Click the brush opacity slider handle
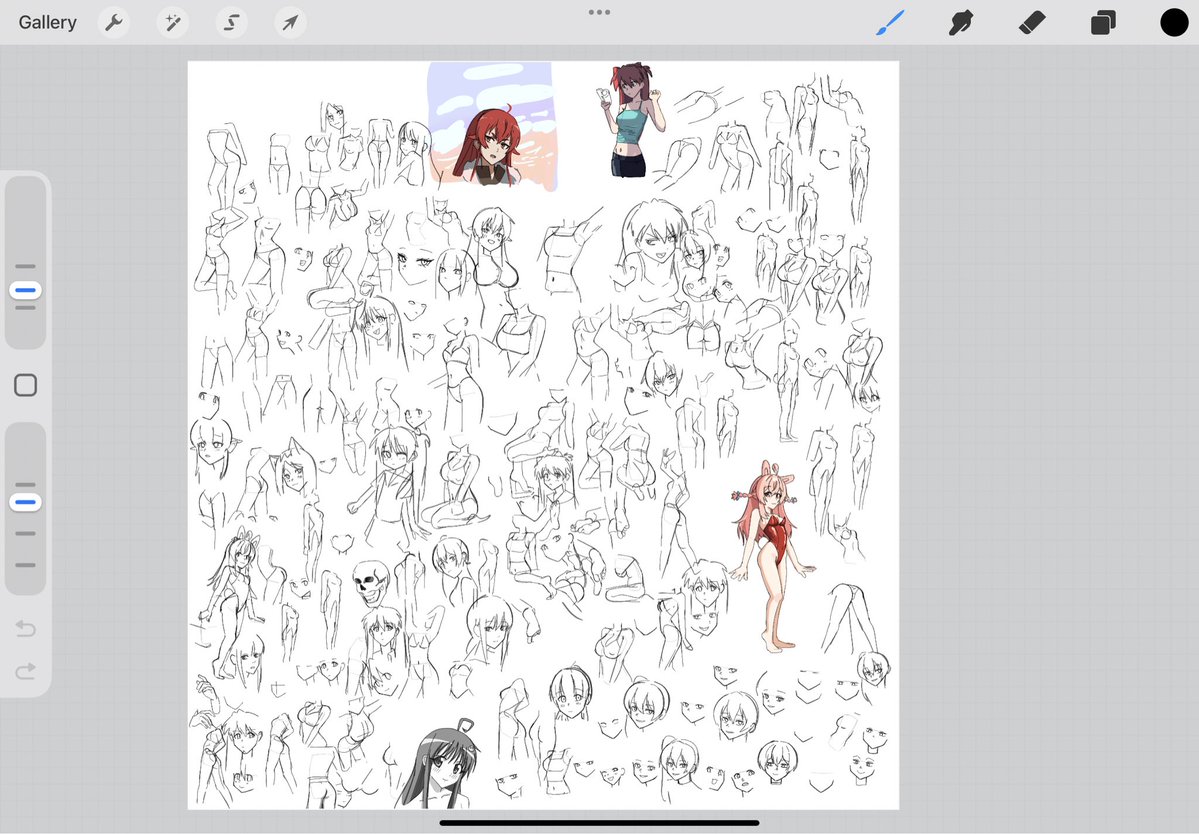 coord(26,502)
